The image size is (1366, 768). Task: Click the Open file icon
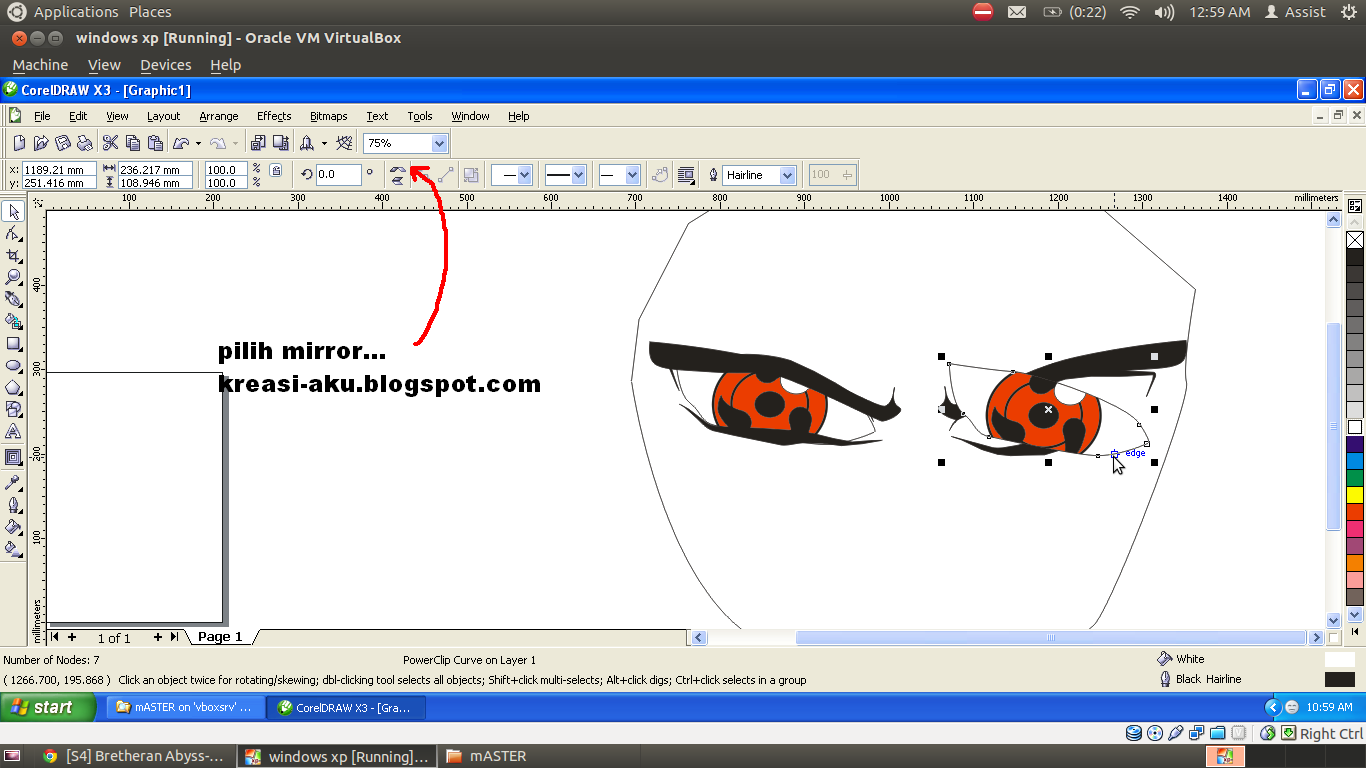(41, 143)
